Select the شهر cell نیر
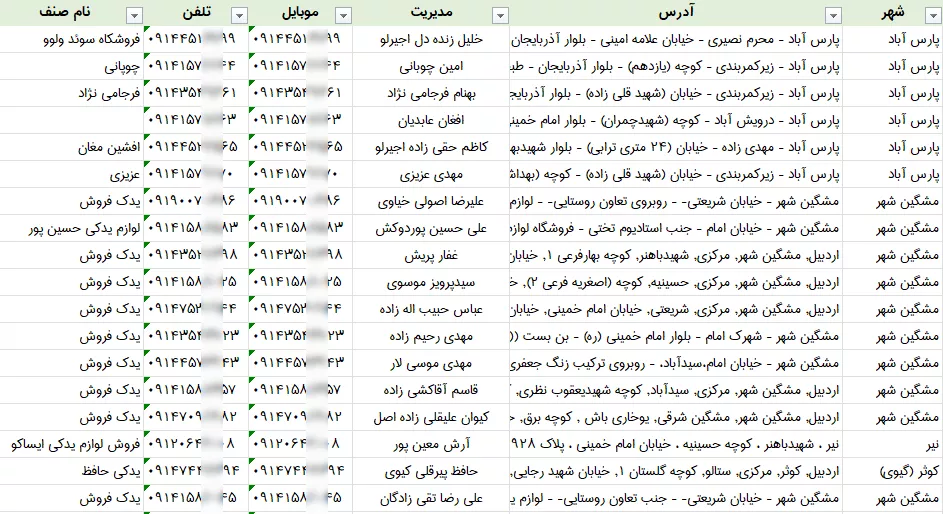Screen dimensions: 943x514 892,445
